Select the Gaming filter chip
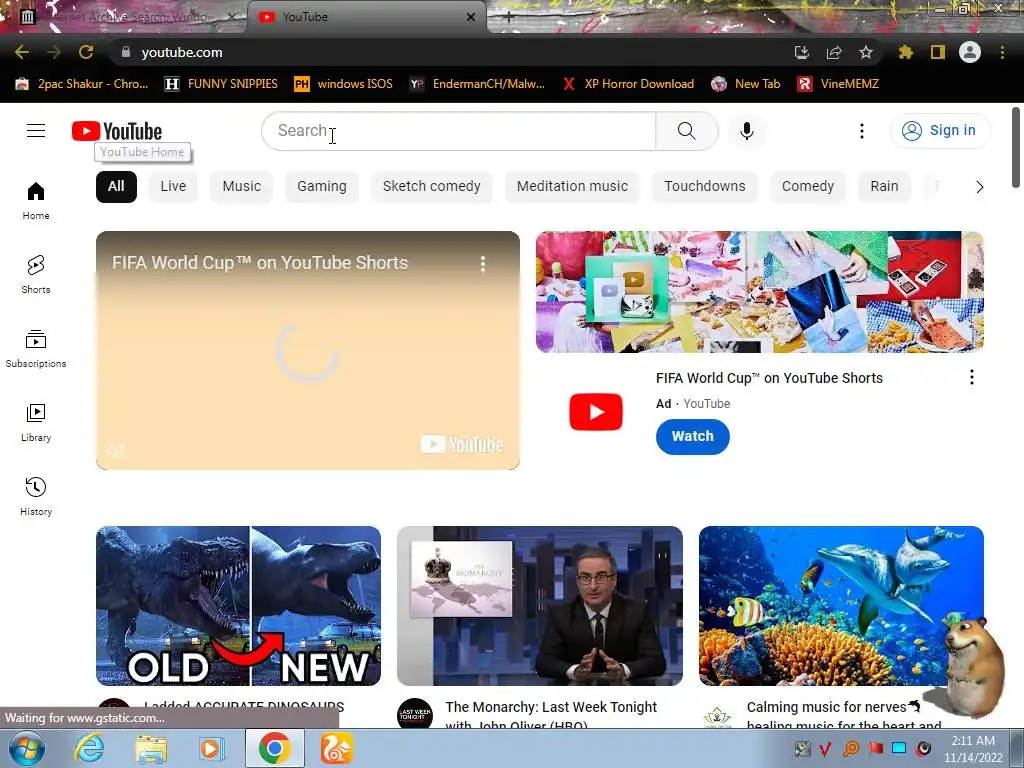This screenshot has width=1024, height=768. 322,187
